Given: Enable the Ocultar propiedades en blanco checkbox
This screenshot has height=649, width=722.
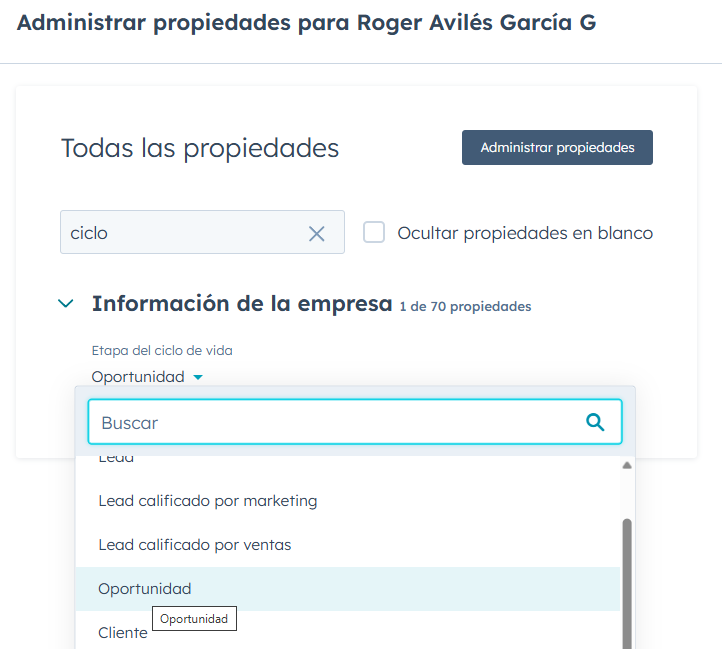Looking at the screenshot, I should click(374, 232).
